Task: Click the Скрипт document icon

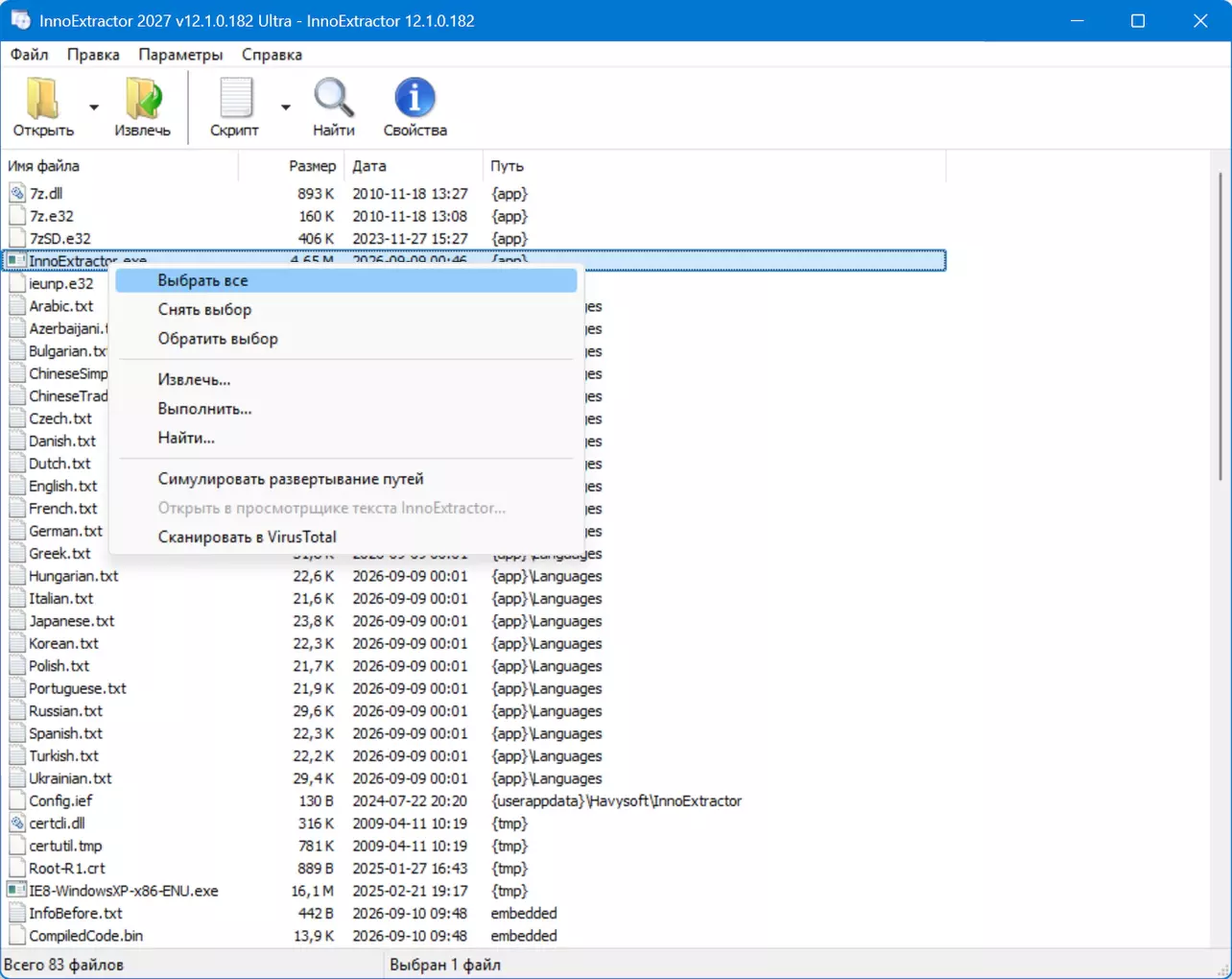Action: pyautogui.click(x=235, y=99)
